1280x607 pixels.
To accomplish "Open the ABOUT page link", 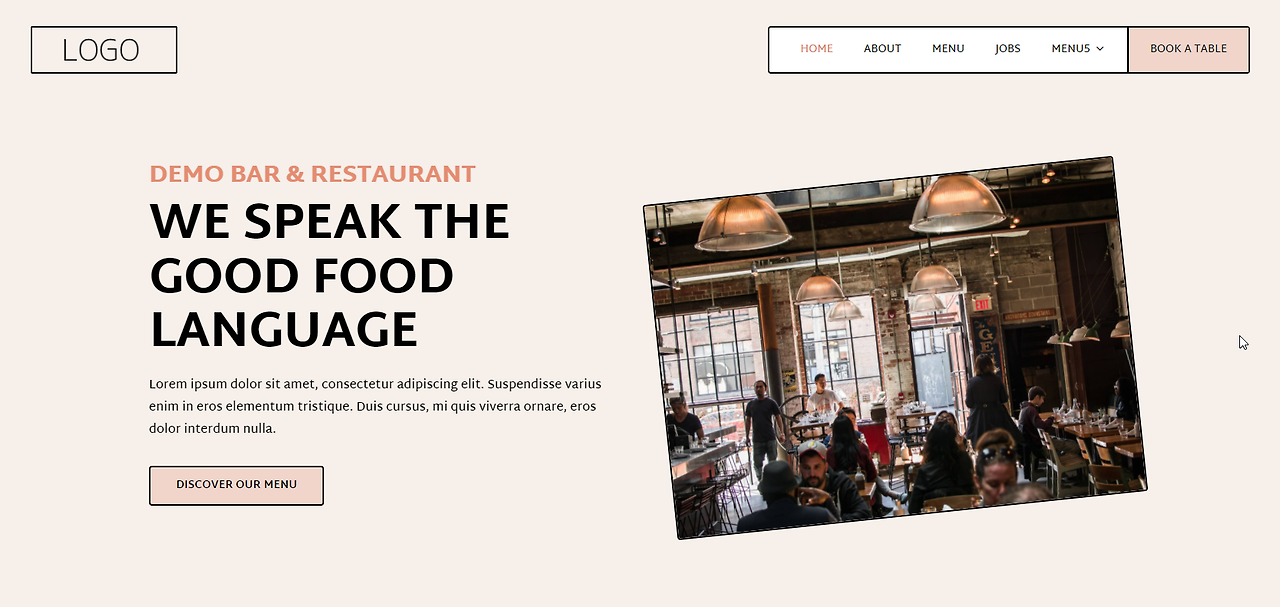I will tap(882, 49).
